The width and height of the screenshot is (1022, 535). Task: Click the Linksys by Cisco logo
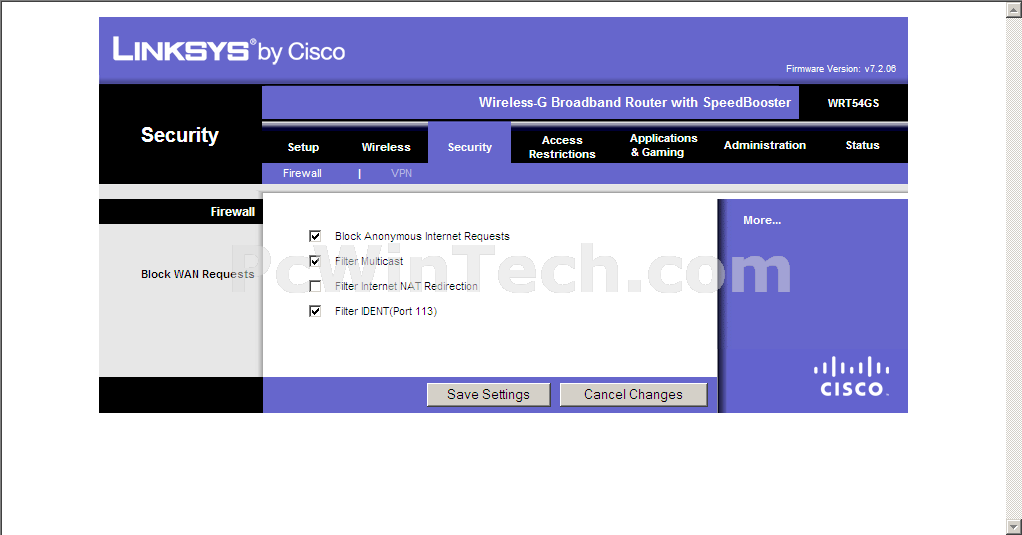pos(229,50)
